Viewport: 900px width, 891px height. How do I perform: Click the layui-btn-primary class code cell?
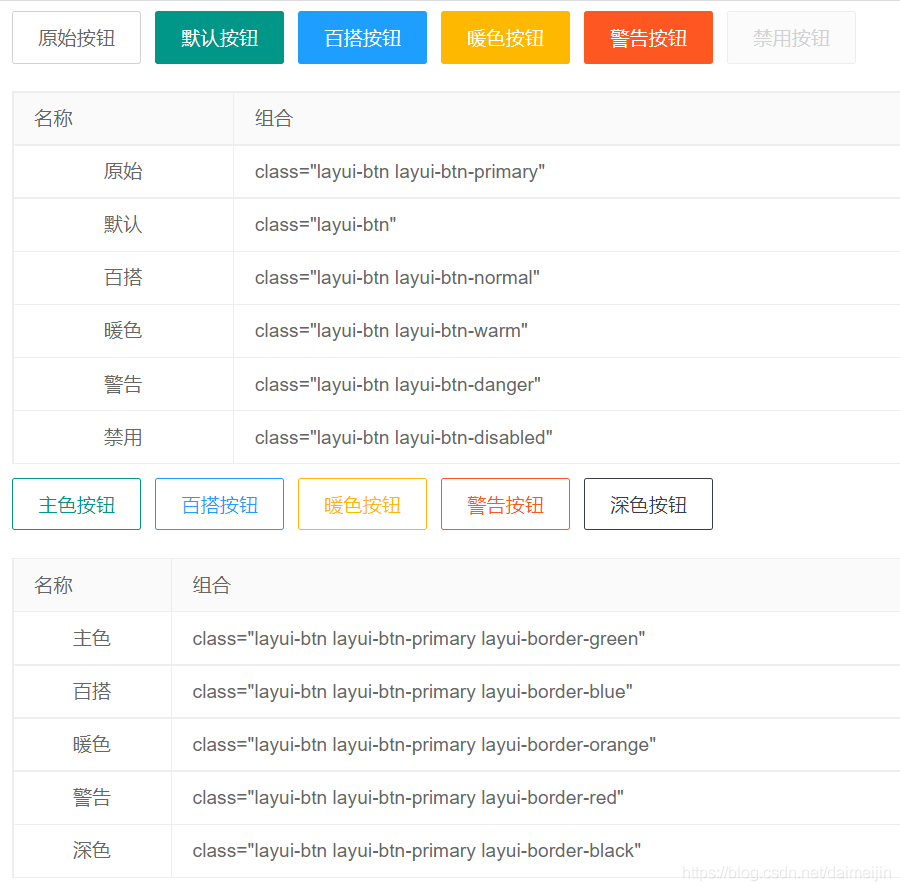coord(399,172)
